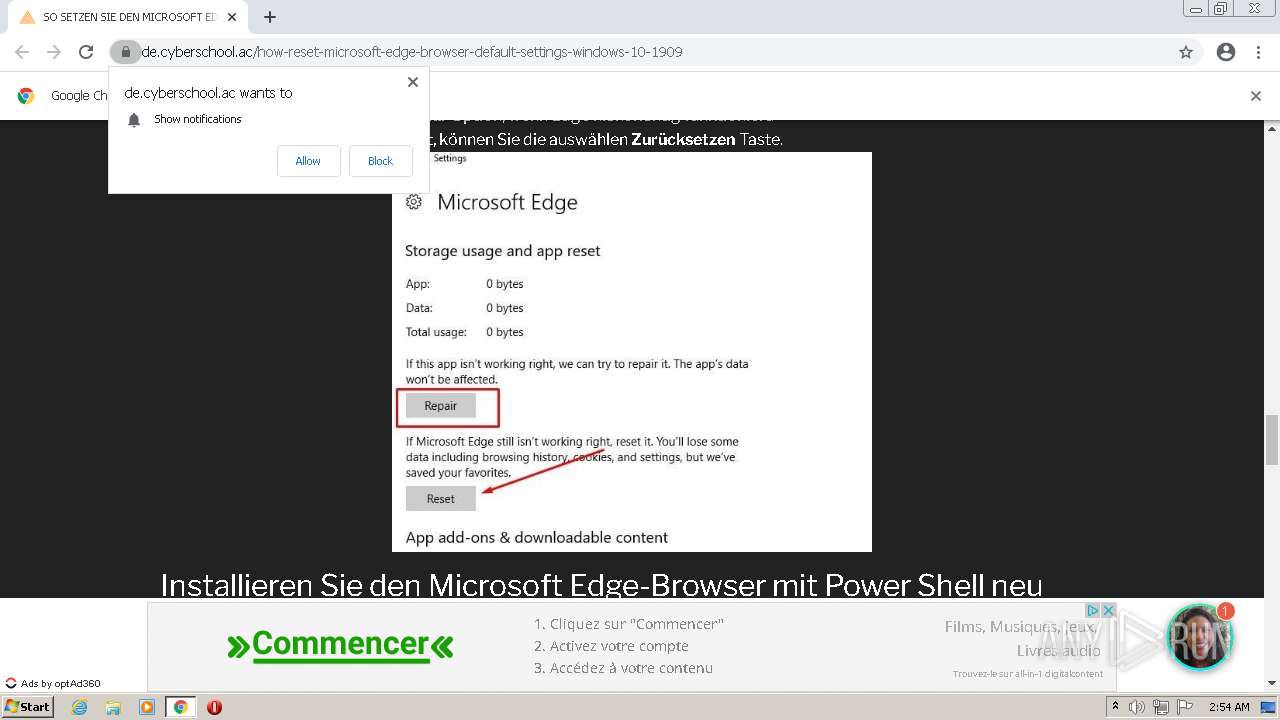1280x720 pixels.
Task: Open the Chrome three-dot menu
Action: coord(1259,52)
